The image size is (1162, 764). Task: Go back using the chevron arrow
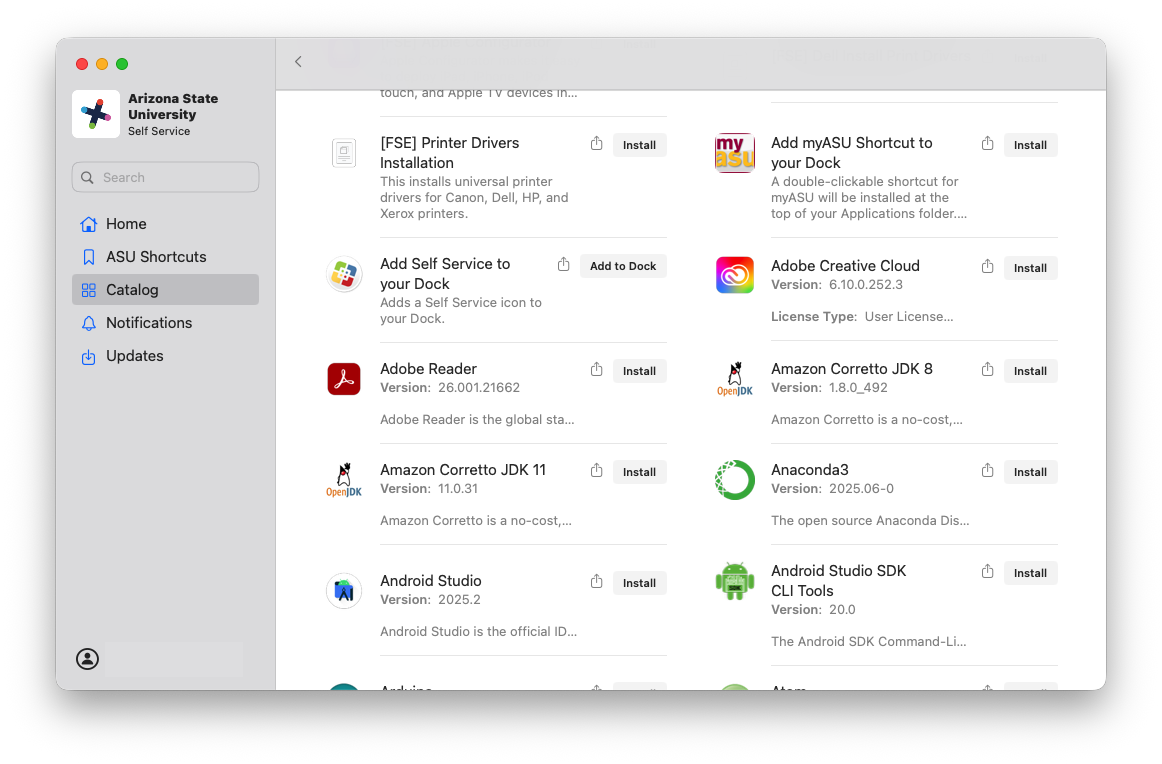[298, 62]
